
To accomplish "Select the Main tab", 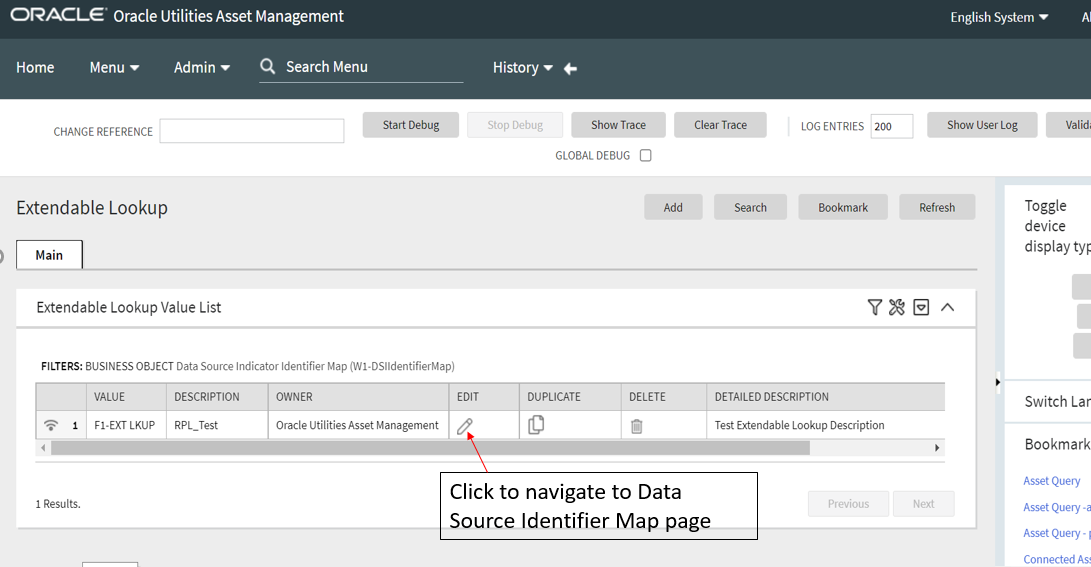I will coord(49,255).
